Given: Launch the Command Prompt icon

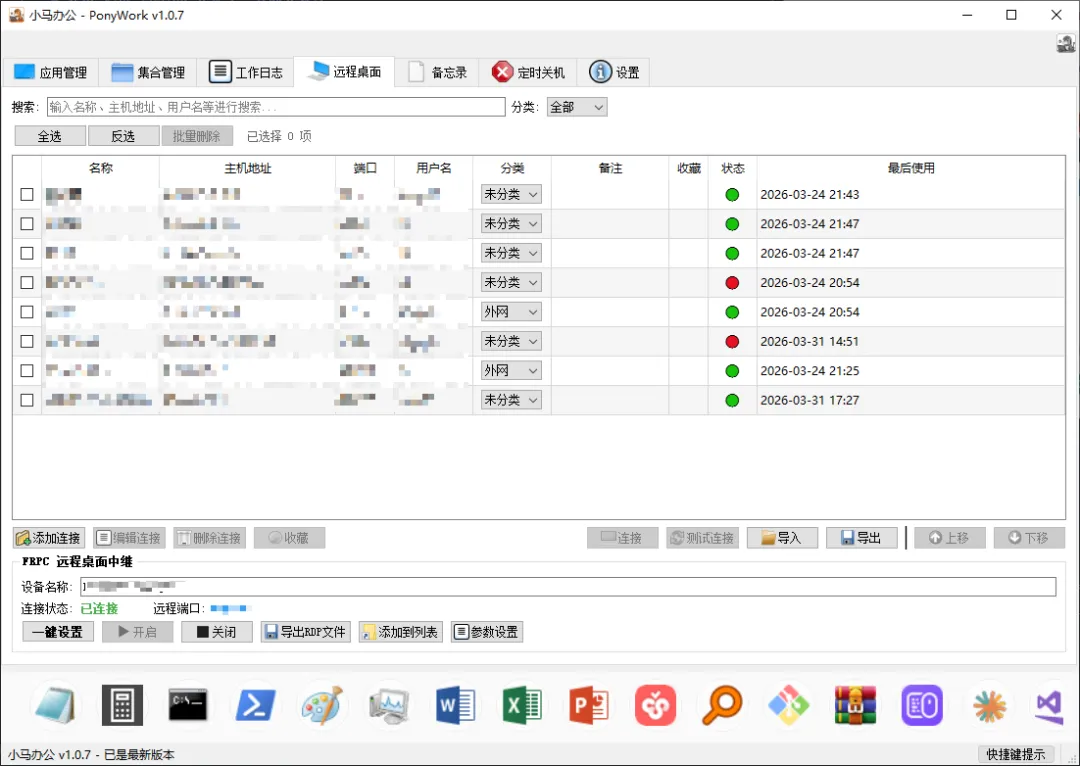Looking at the screenshot, I should tap(188, 705).
